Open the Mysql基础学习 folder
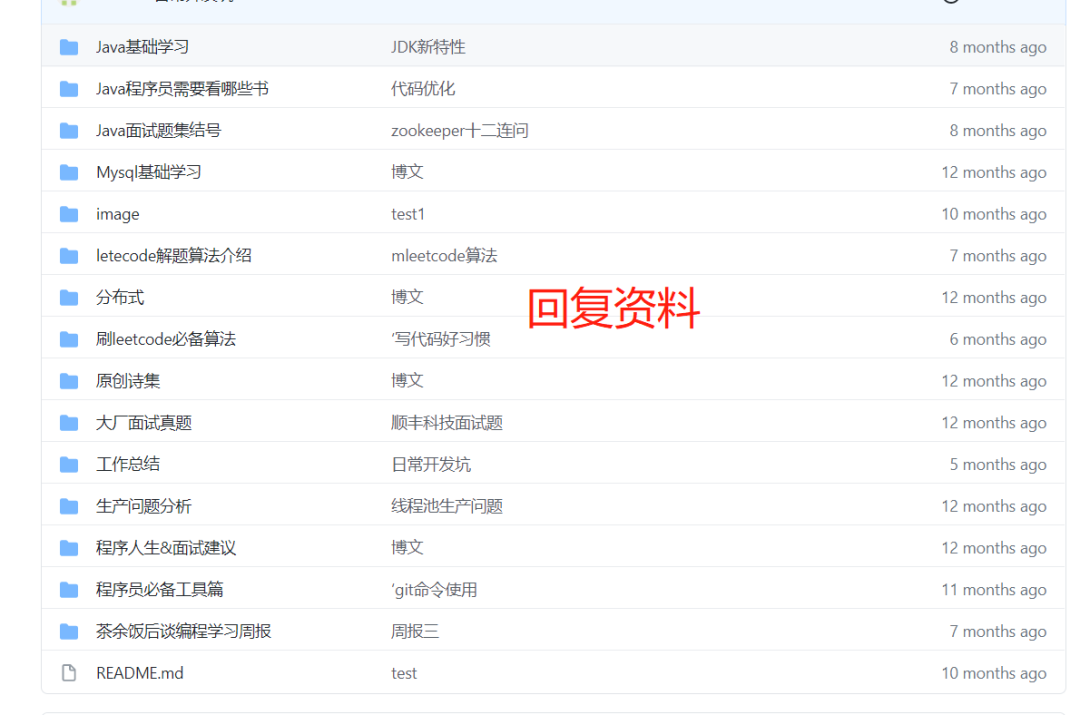Viewport: 1080px width, 715px height. pos(149,172)
